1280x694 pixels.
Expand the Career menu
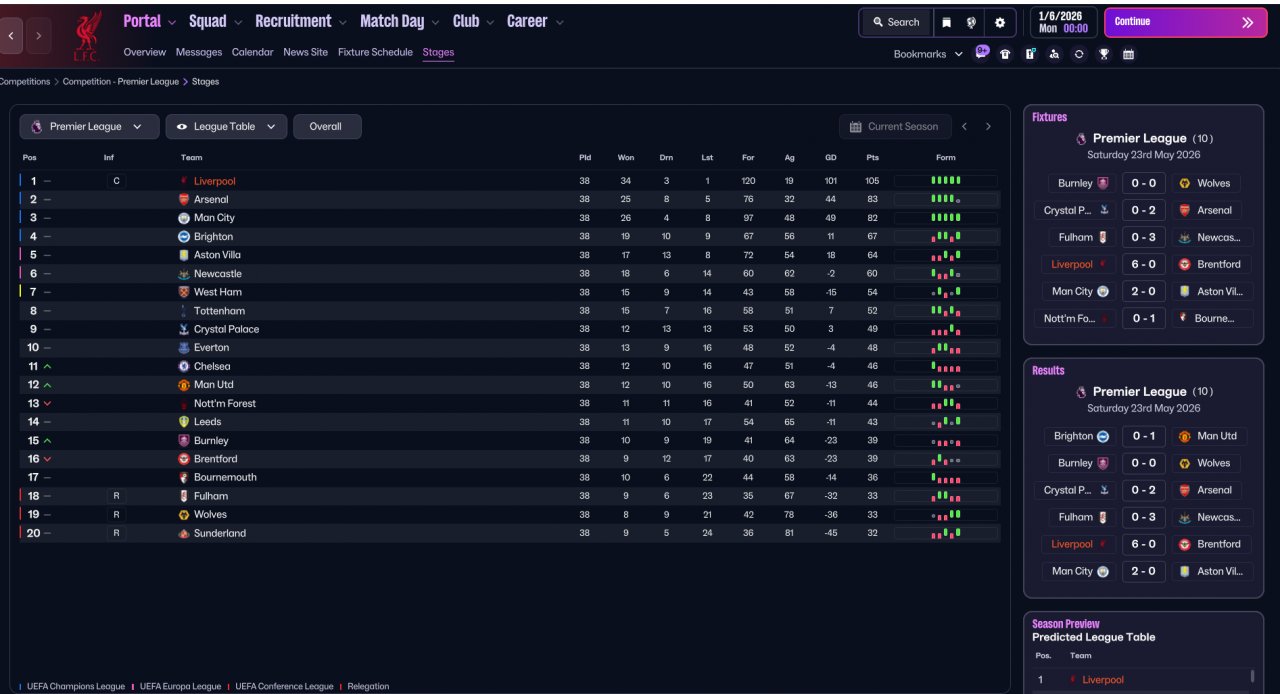click(535, 21)
